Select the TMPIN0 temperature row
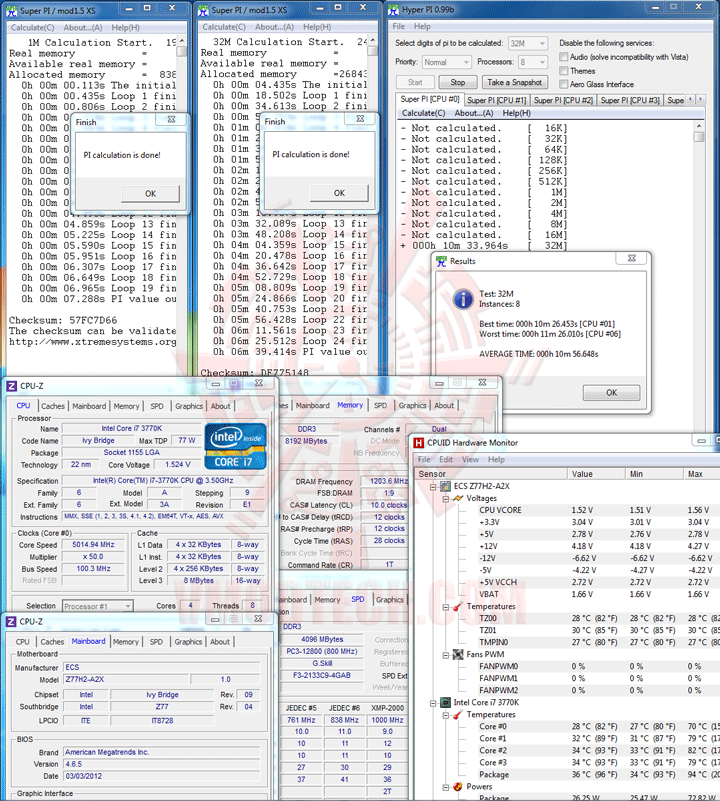The width and height of the screenshot is (720, 801). (x=593, y=642)
